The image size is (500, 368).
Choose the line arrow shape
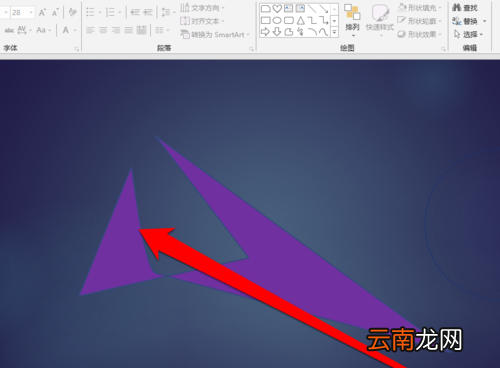(x=324, y=8)
